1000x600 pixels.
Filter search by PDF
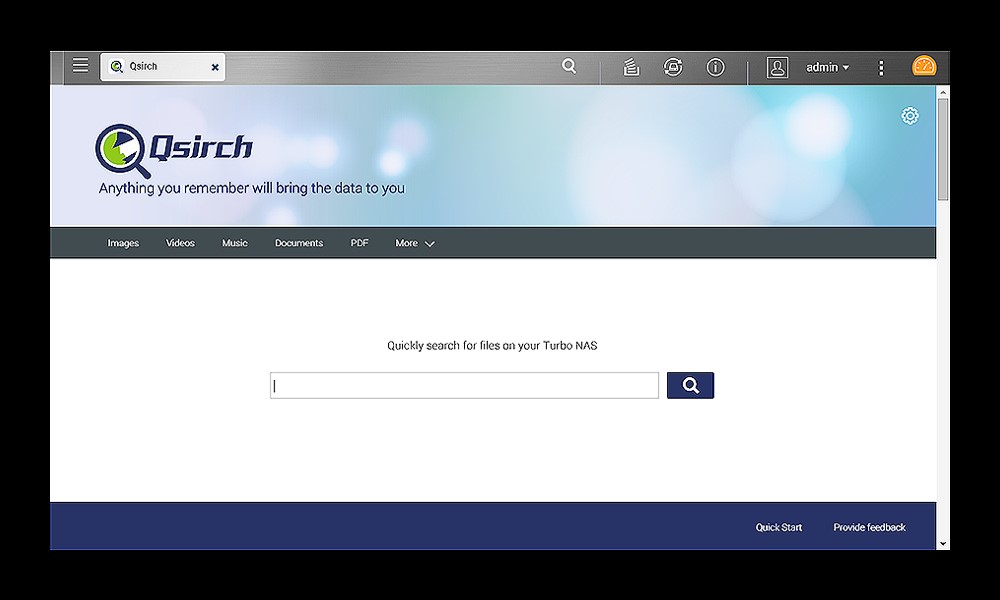click(359, 243)
